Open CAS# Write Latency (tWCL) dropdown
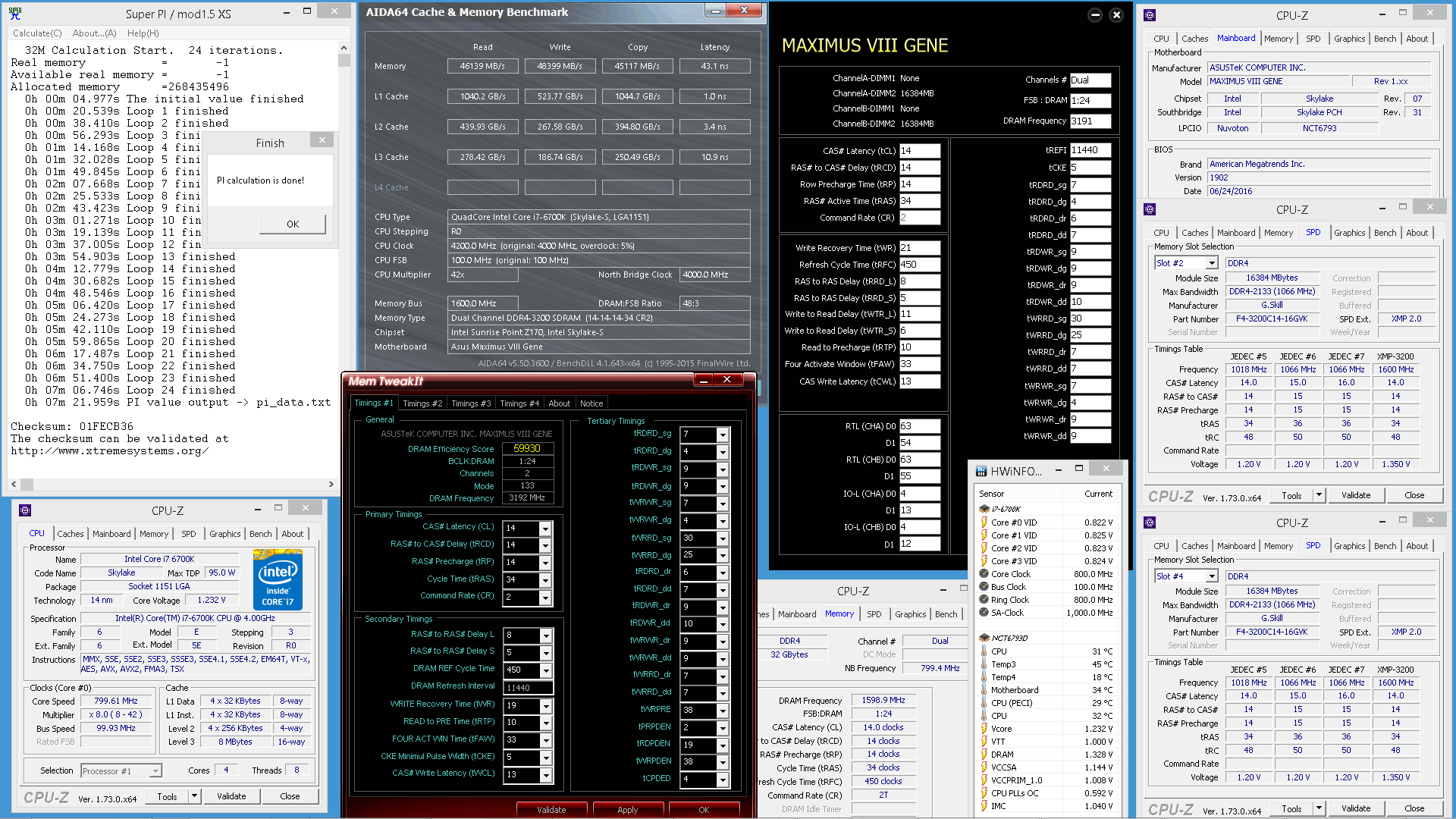Viewport: 1456px width, 819px height. click(544, 775)
